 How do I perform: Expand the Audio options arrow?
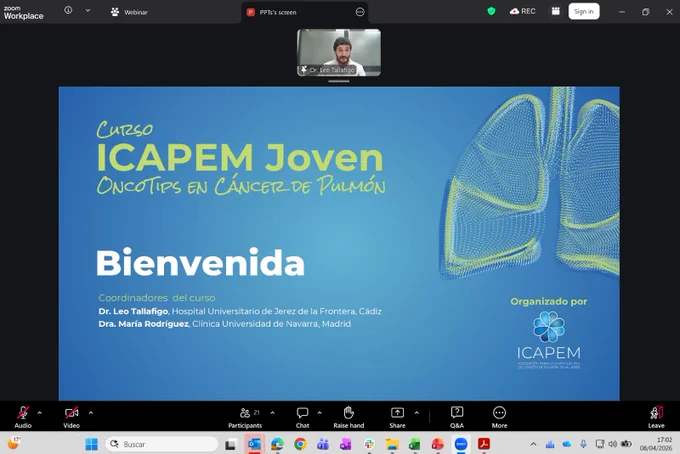[39, 413]
